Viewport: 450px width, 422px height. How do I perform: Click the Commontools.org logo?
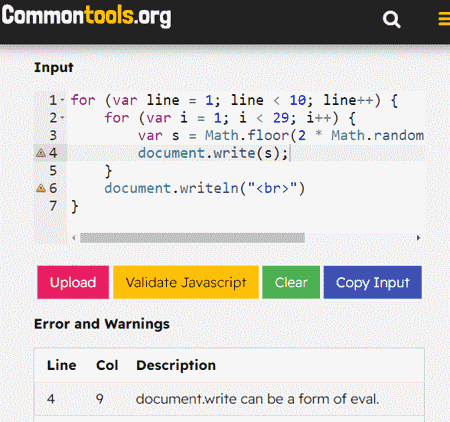[86, 16]
